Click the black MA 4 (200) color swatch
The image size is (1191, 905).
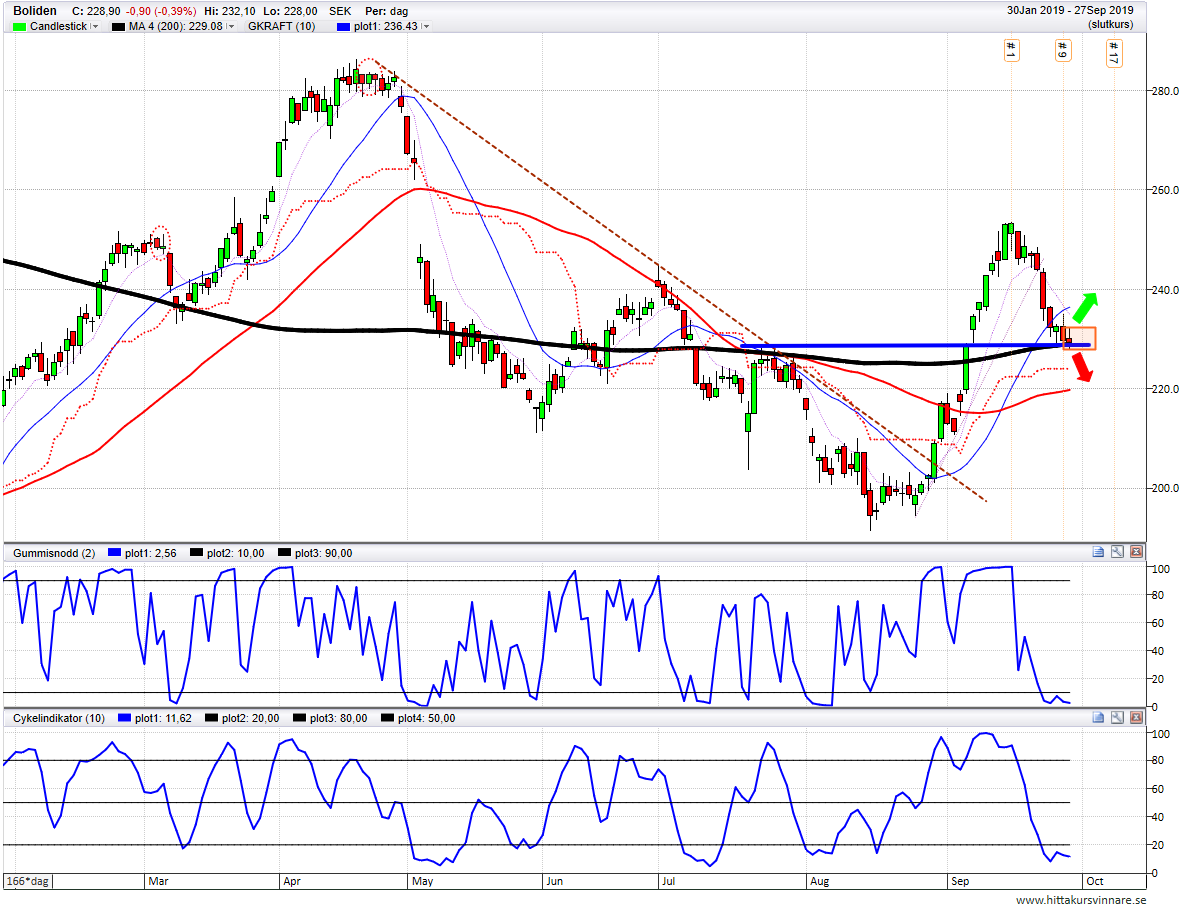point(118,27)
